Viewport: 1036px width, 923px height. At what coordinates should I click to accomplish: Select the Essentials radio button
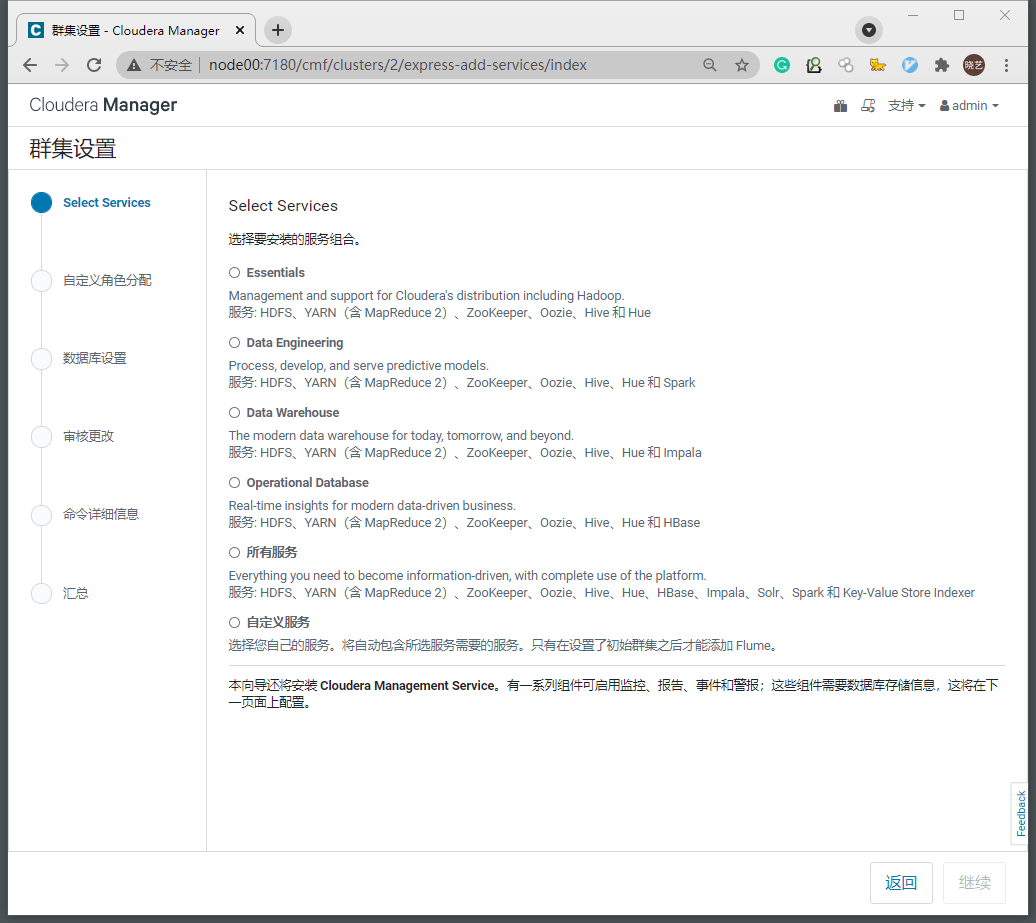pos(235,273)
